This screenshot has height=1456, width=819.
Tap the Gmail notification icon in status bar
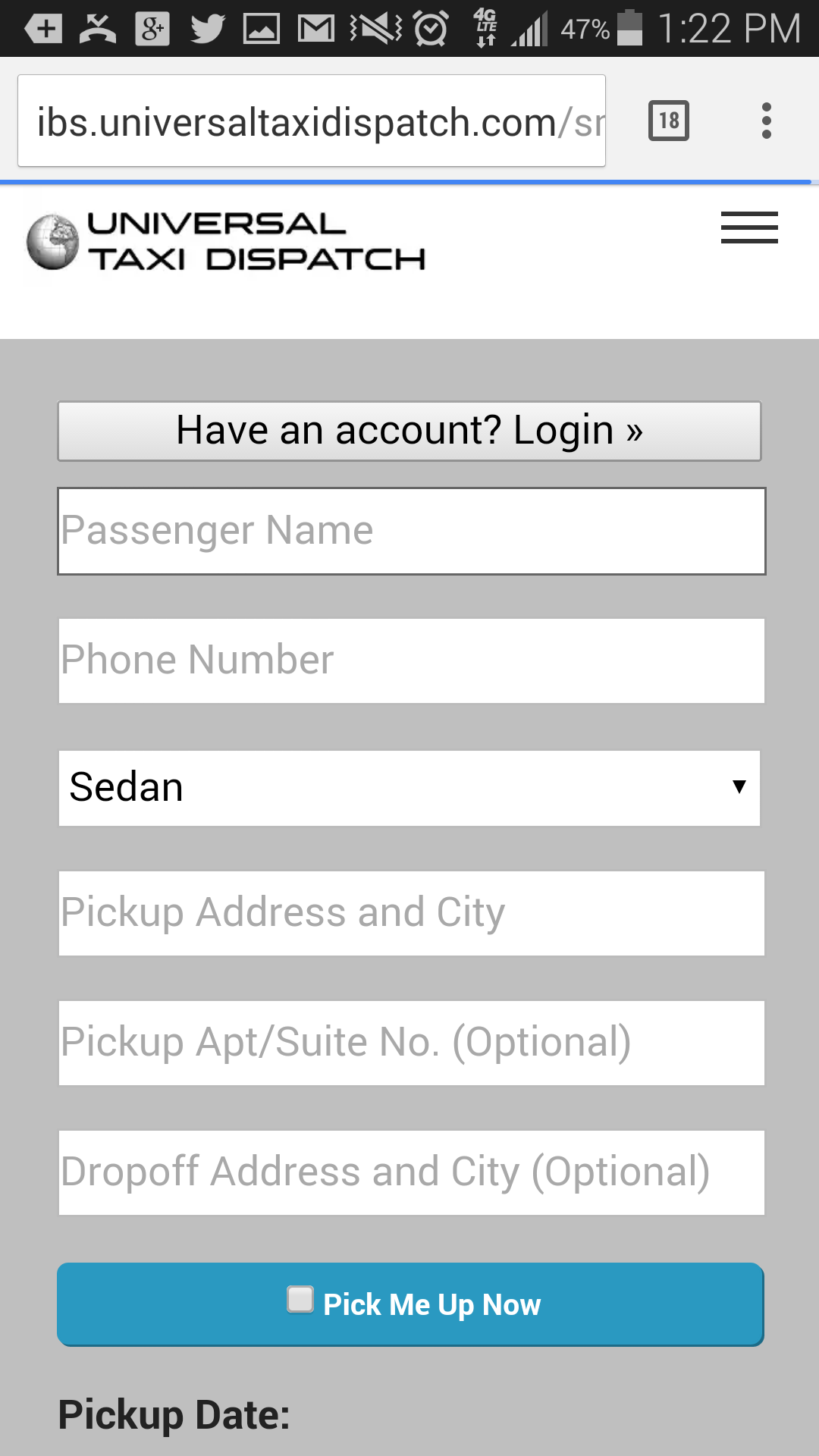pos(316,29)
